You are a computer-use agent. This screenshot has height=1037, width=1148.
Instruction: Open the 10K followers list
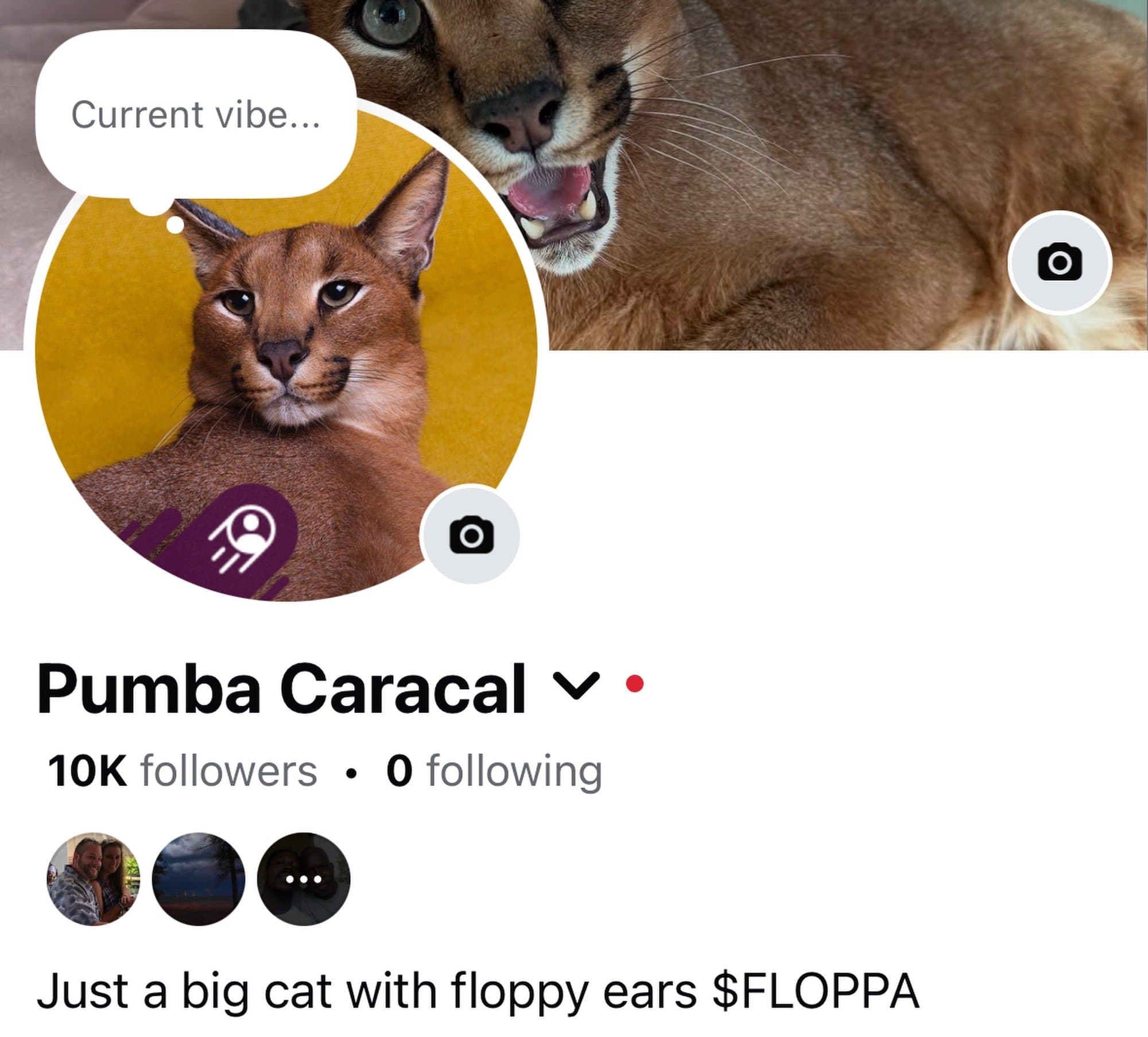tap(183, 771)
